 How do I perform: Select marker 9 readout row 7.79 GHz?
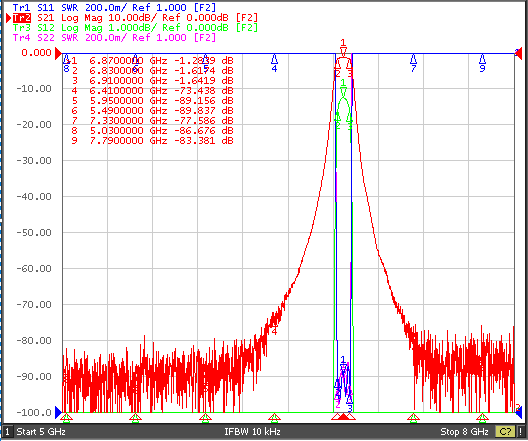pyautogui.click(x=153, y=140)
